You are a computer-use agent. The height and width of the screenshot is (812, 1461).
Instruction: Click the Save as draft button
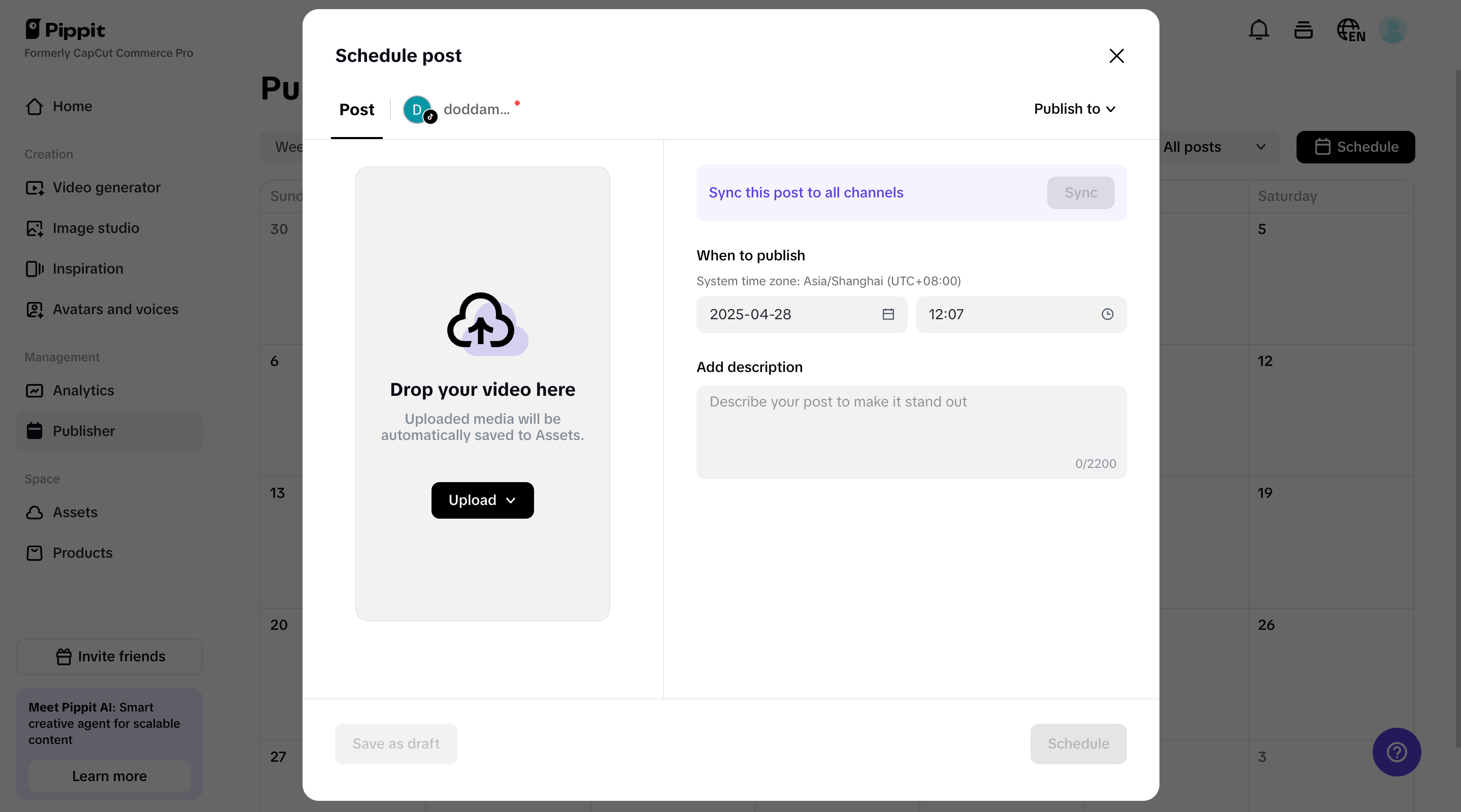click(395, 743)
